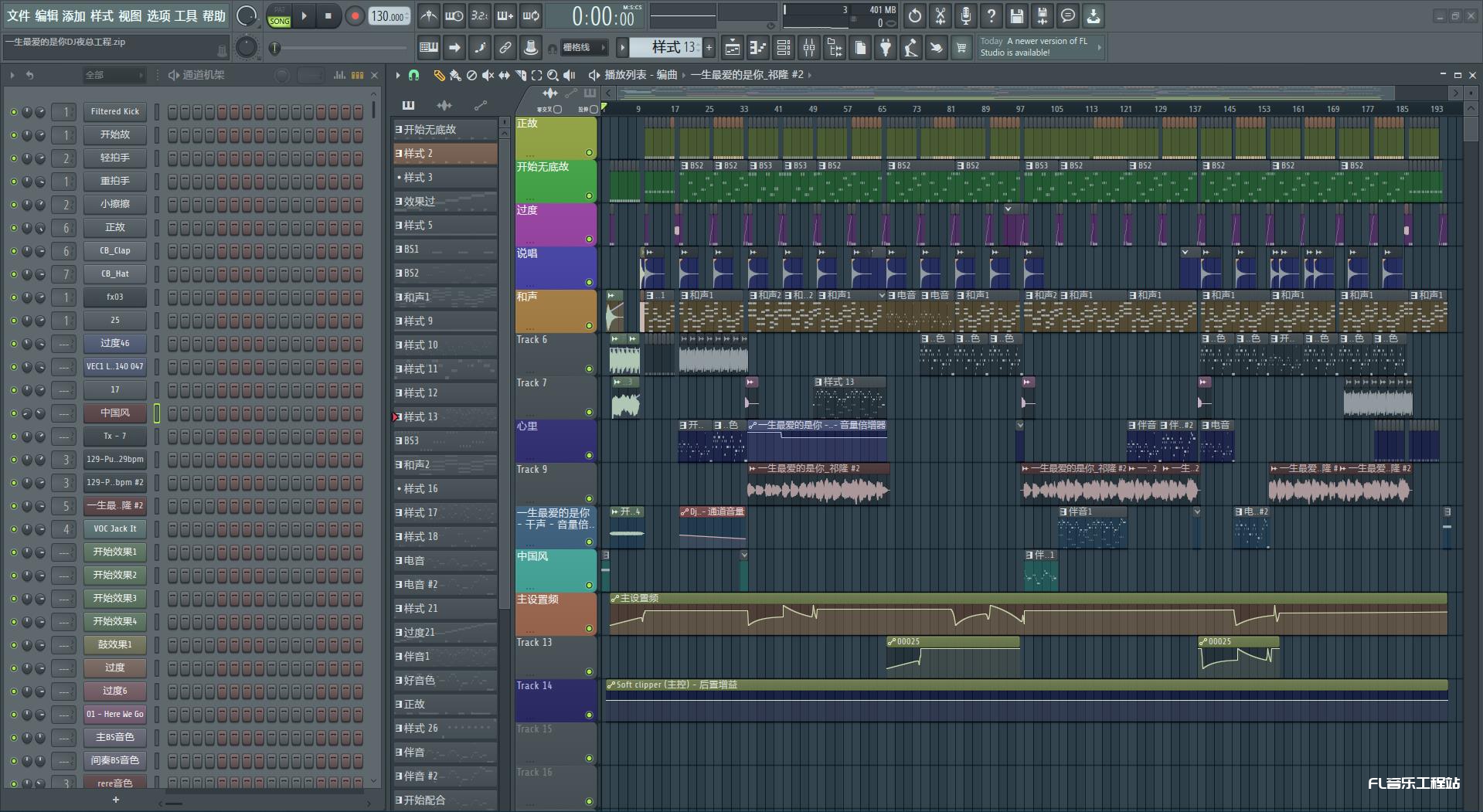Screen dimensions: 1483x812
Task: Select the draw pencil tool in playlist
Action: click(x=439, y=75)
